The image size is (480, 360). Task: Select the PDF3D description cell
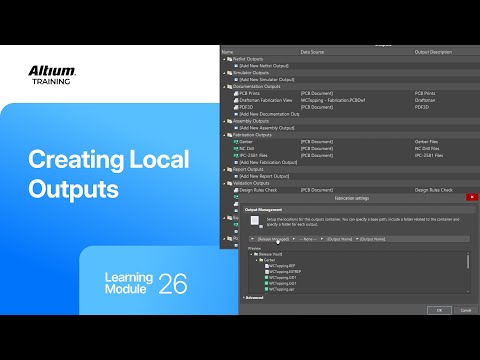[422, 107]
